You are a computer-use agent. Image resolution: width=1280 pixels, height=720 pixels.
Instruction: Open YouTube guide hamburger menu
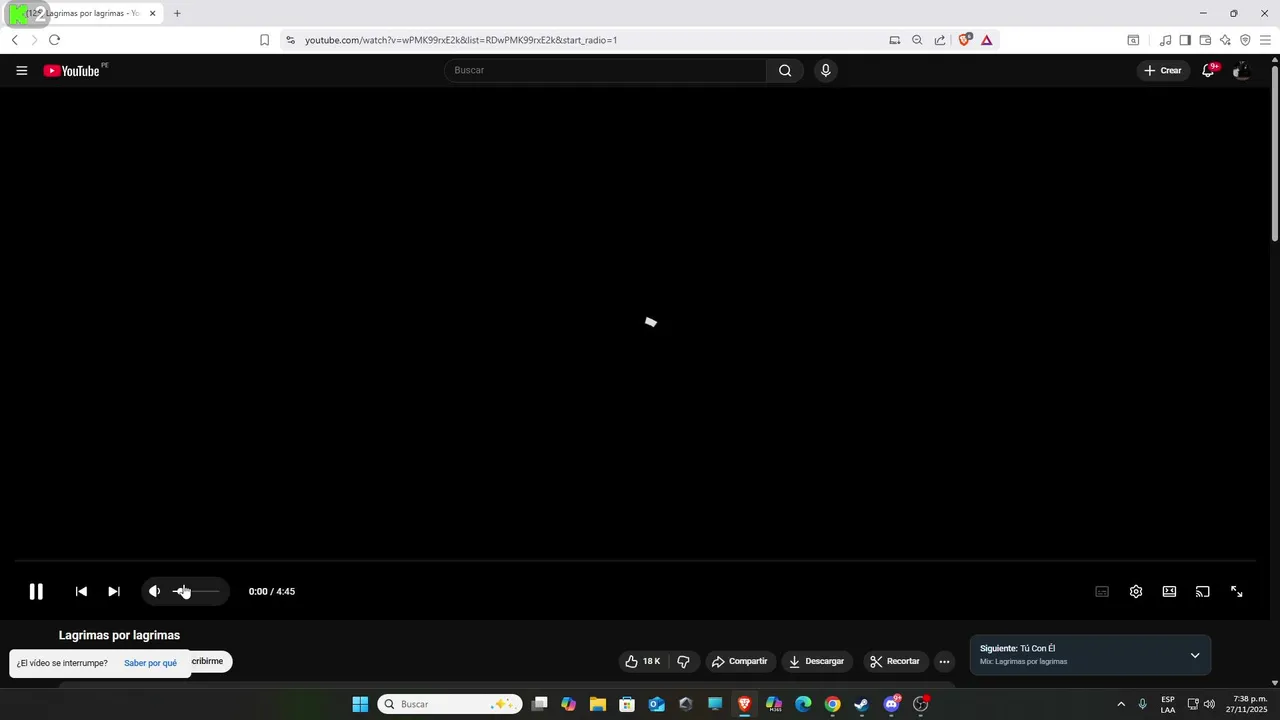pos(22,70)
